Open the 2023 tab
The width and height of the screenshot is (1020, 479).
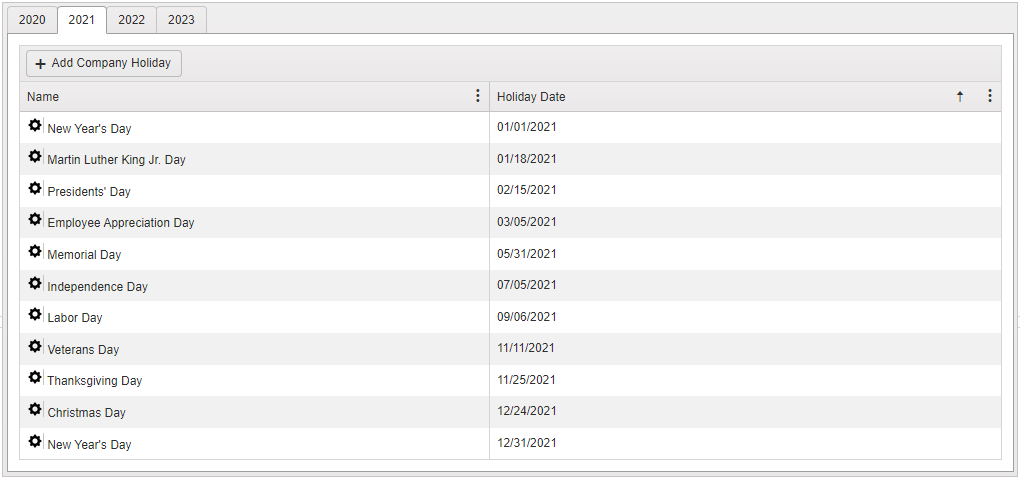(181, 20)
